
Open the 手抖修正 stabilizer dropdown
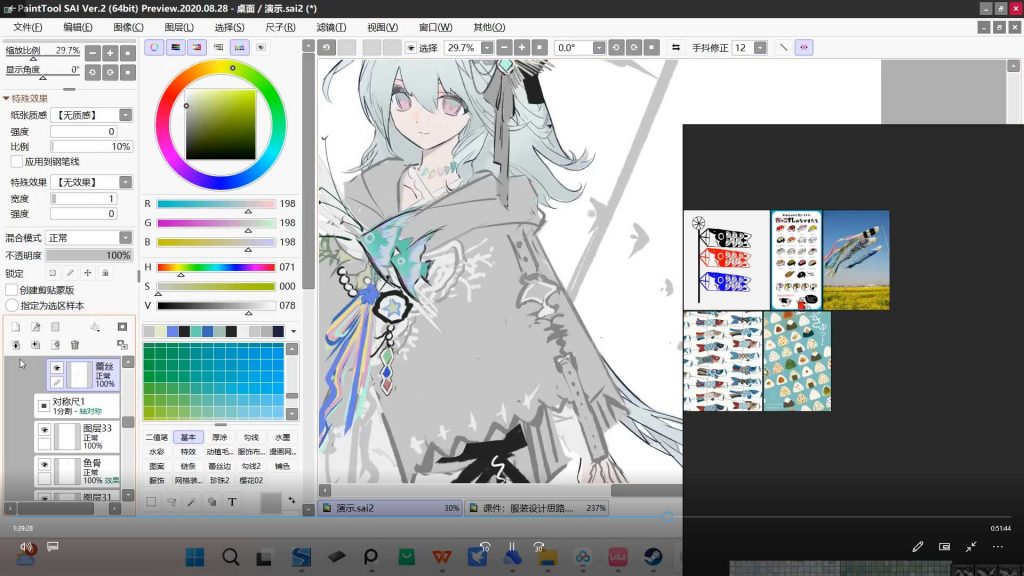[x=760, y=48]
